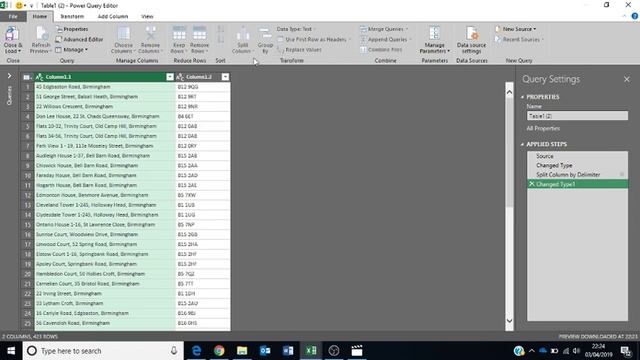Click the Append Queries button
Screen dimensions: 640x360
(x=385, y=40)
